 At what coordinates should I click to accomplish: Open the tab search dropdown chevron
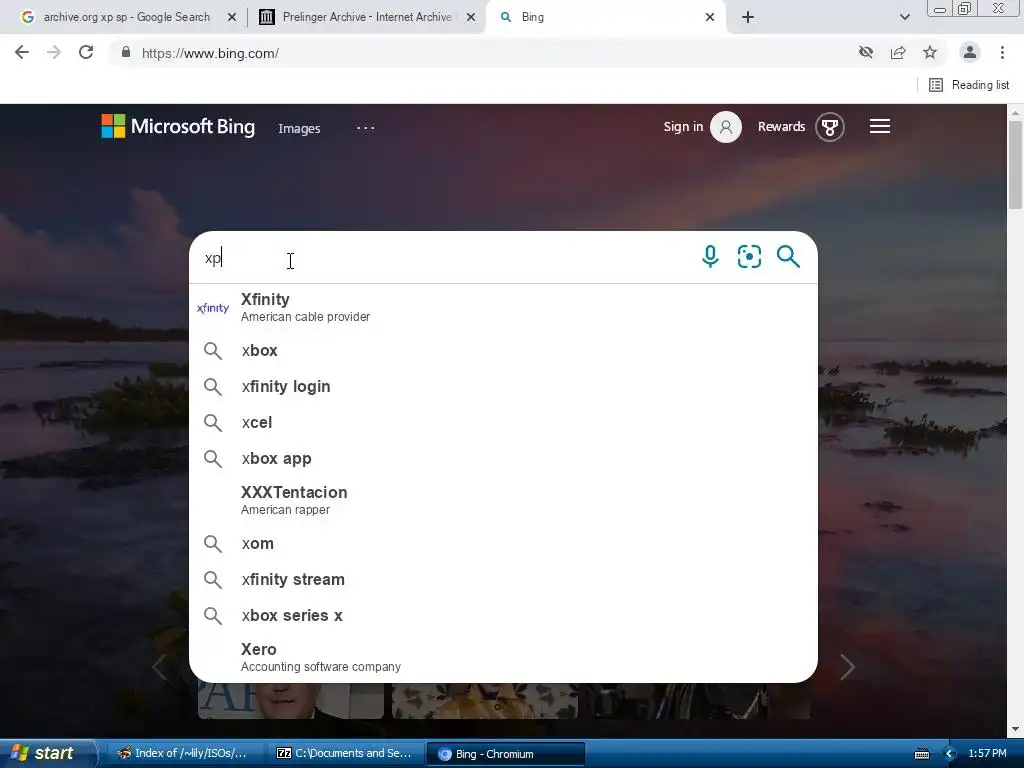(904, 17)
